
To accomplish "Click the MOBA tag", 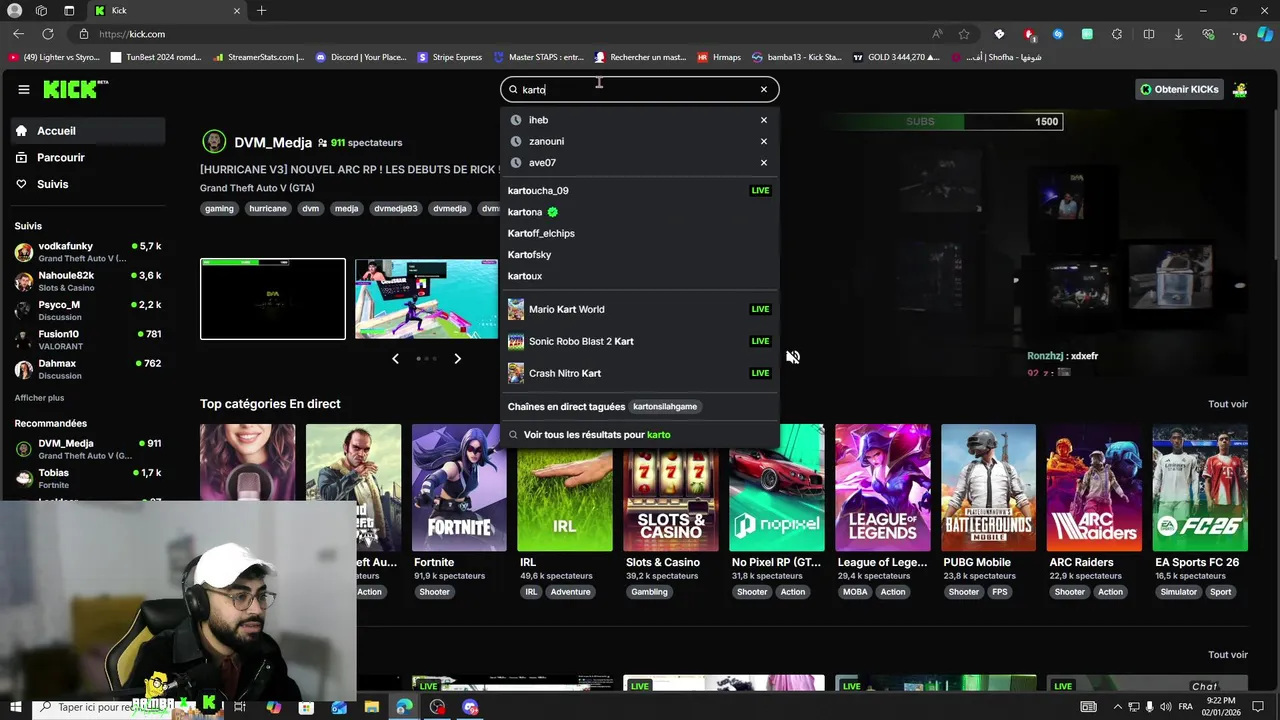I will click(855, 592).
